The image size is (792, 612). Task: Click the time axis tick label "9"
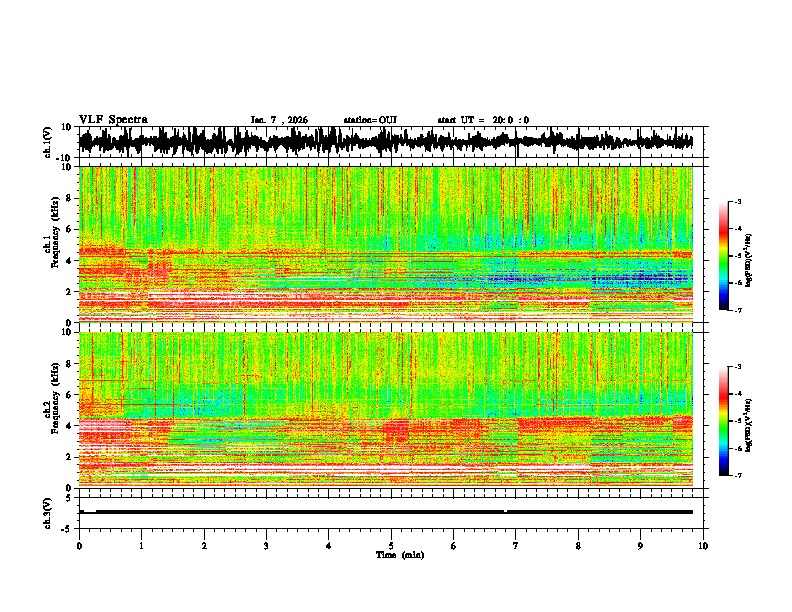click(640, 546)
